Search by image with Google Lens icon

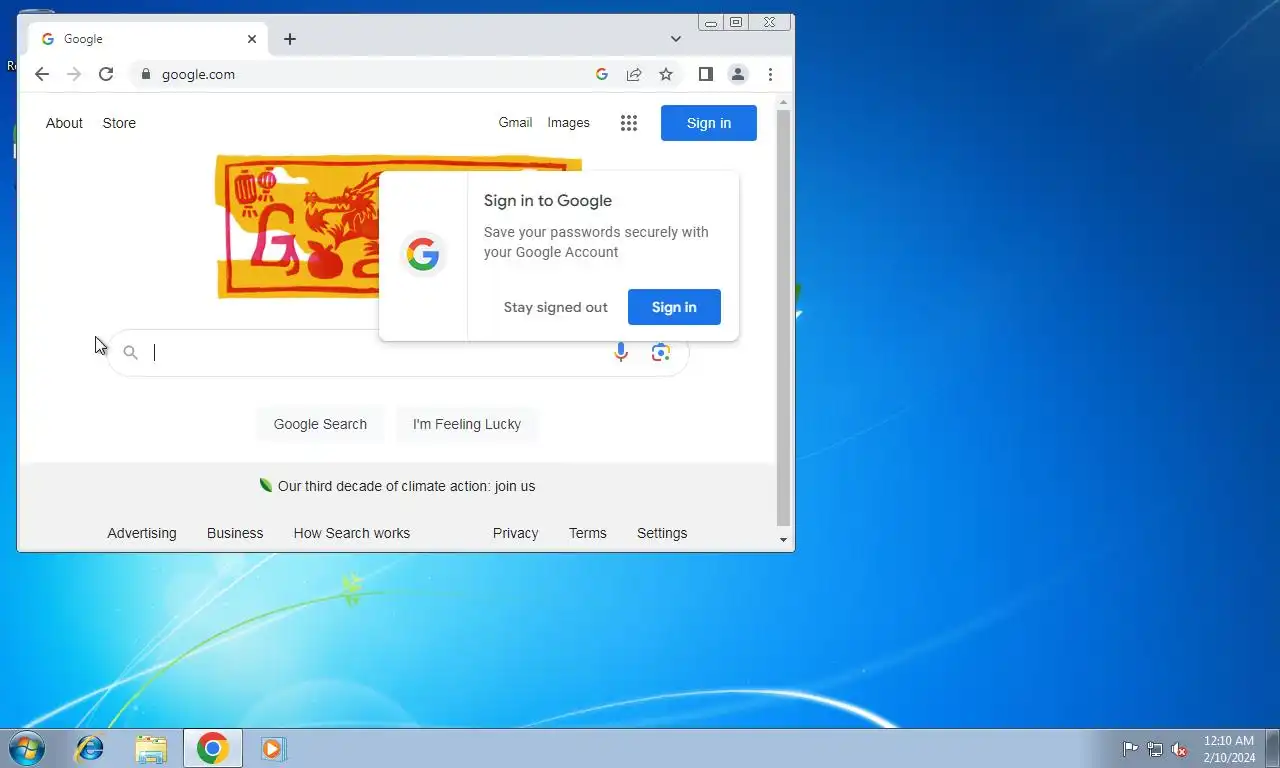tap(660, 352)
